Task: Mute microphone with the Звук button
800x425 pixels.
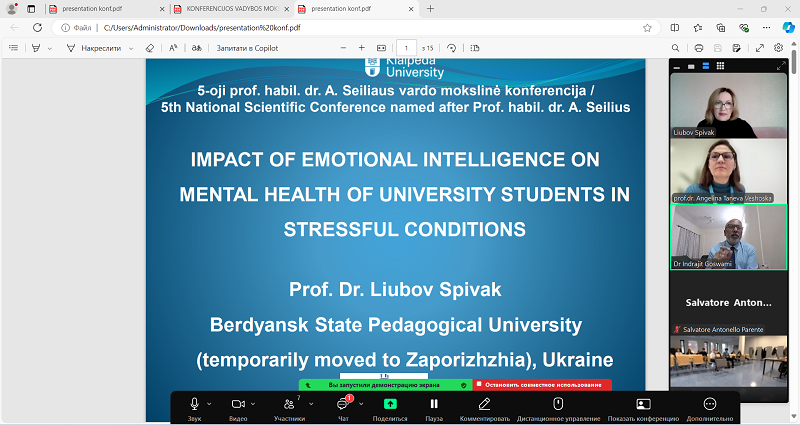Action: click(194, 408)
